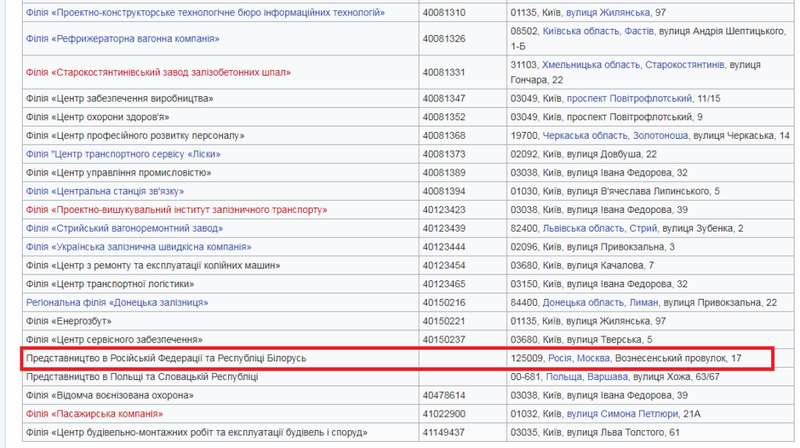Image resolution: width=800 pixels, height=448 pixels.
Task: Follow Москва link
Action: pos(593,358)
